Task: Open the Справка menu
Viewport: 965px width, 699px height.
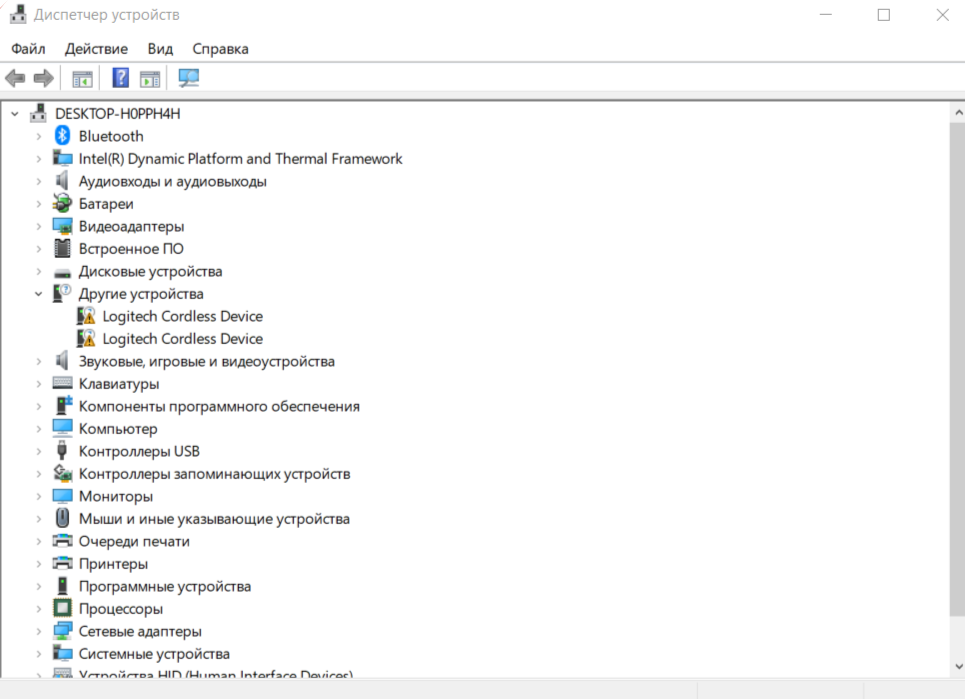Action: (x=220, y=49)
